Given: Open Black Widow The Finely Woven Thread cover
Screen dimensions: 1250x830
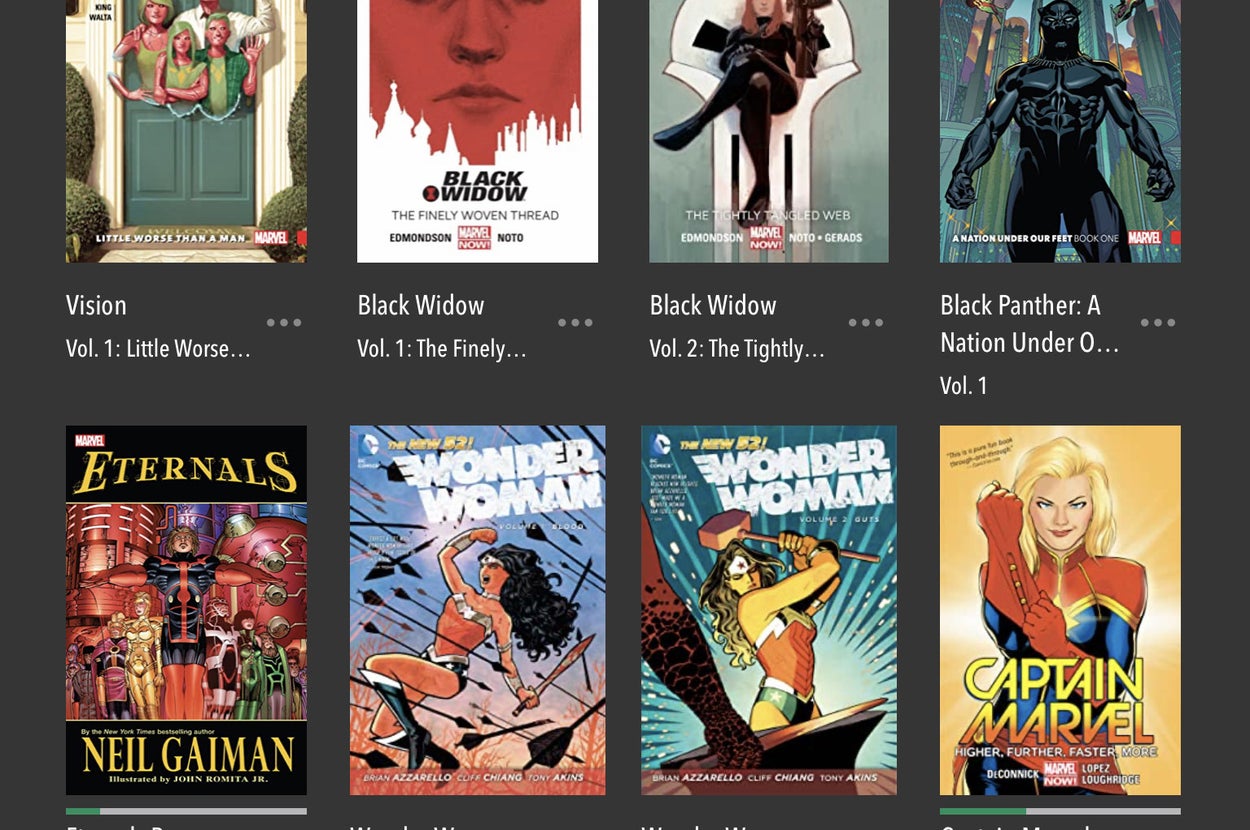Looking at the screenshot, I should click(478, 131).
